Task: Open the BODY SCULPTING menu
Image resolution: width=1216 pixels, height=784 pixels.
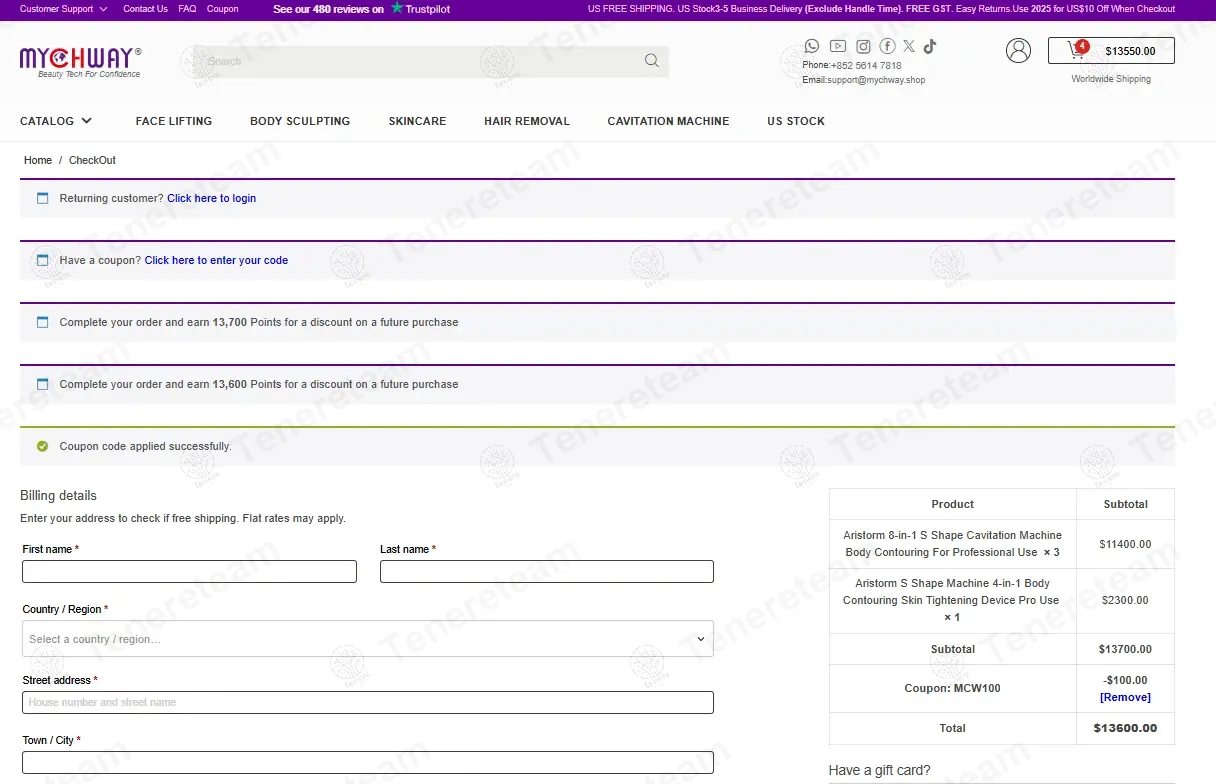Action: click(300, 121)
